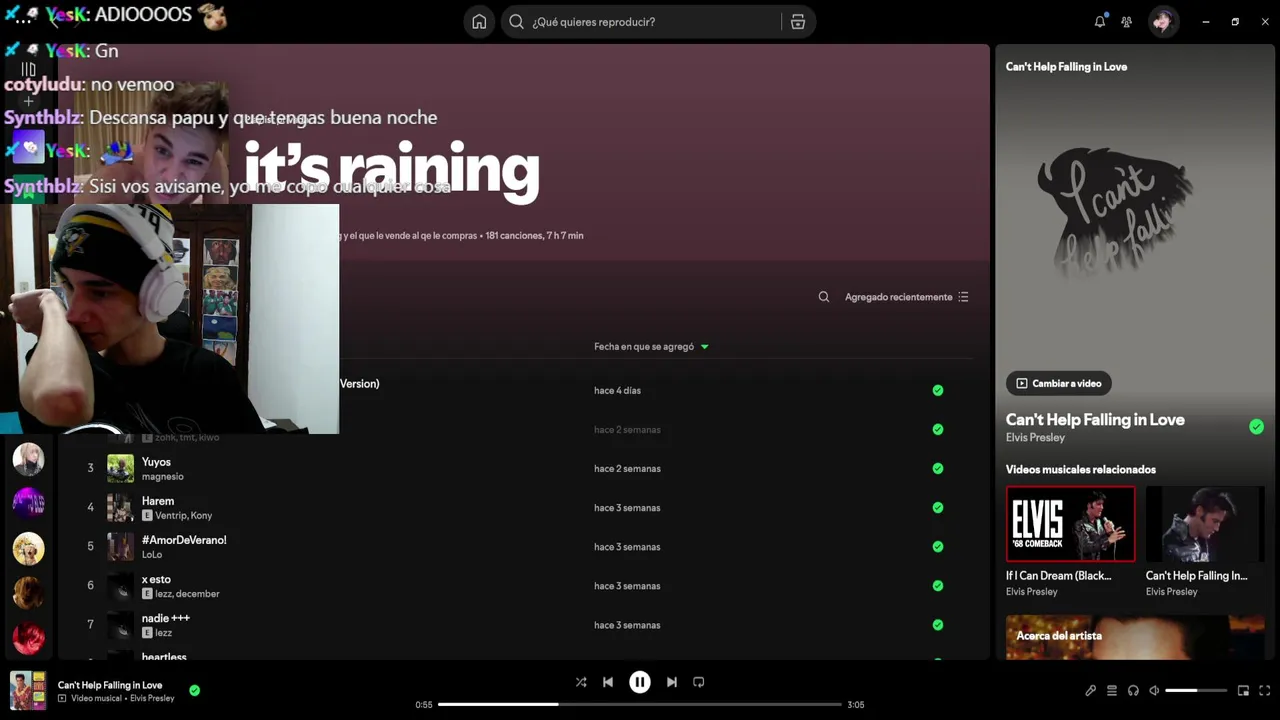Click the plus icon to create playlist
1280x720 pixels.
coord(29,101)
